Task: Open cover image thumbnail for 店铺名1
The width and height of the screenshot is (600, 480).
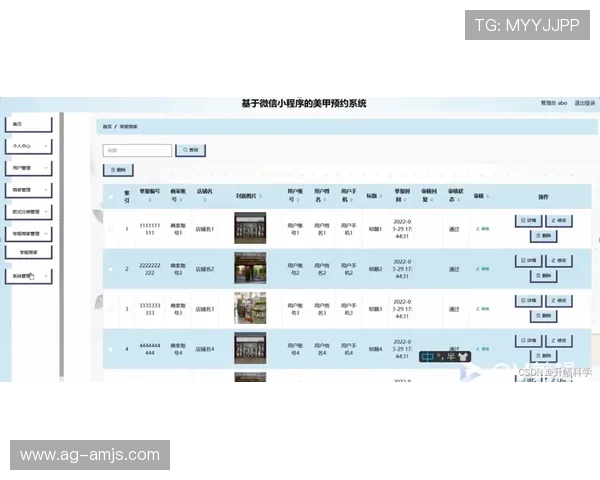Action: click(x=250, y=228)
